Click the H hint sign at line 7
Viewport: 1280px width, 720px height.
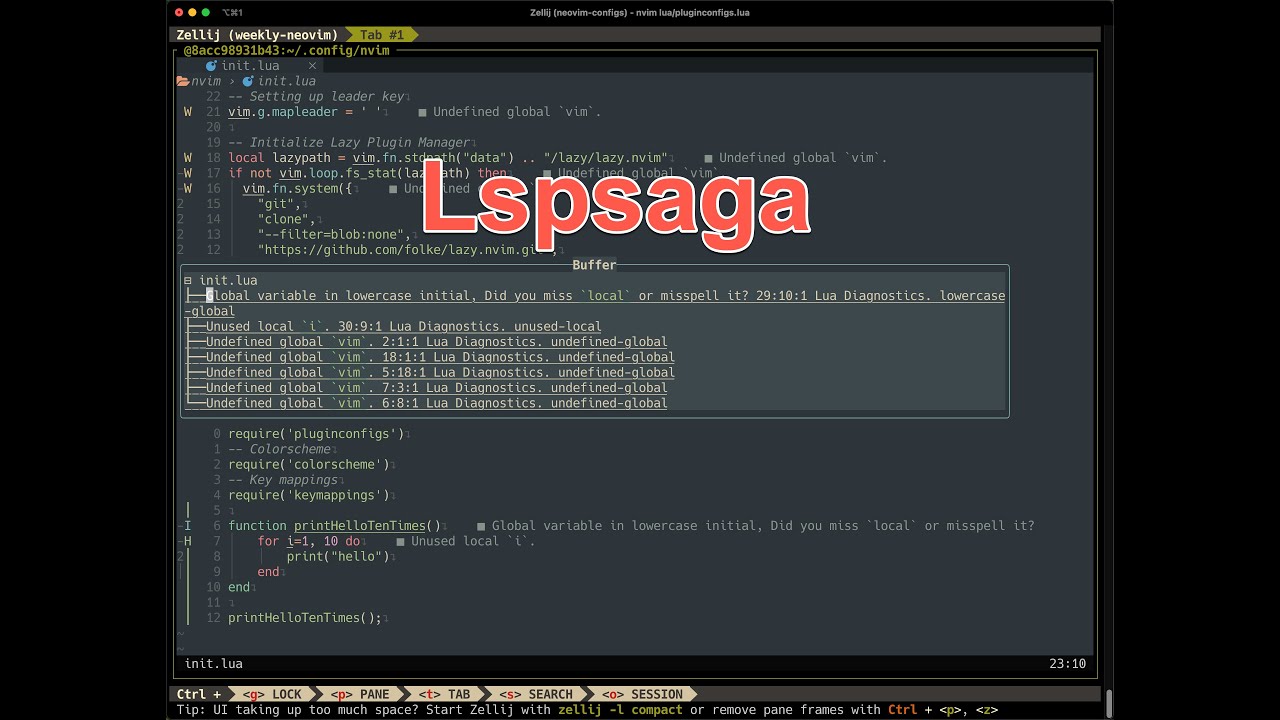[x=188, y=541]
